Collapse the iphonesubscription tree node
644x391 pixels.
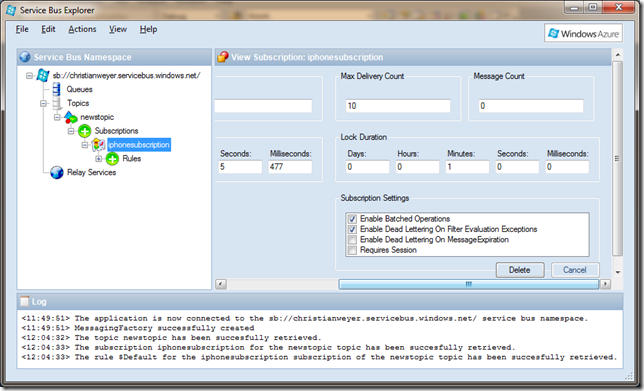(85, 145)
